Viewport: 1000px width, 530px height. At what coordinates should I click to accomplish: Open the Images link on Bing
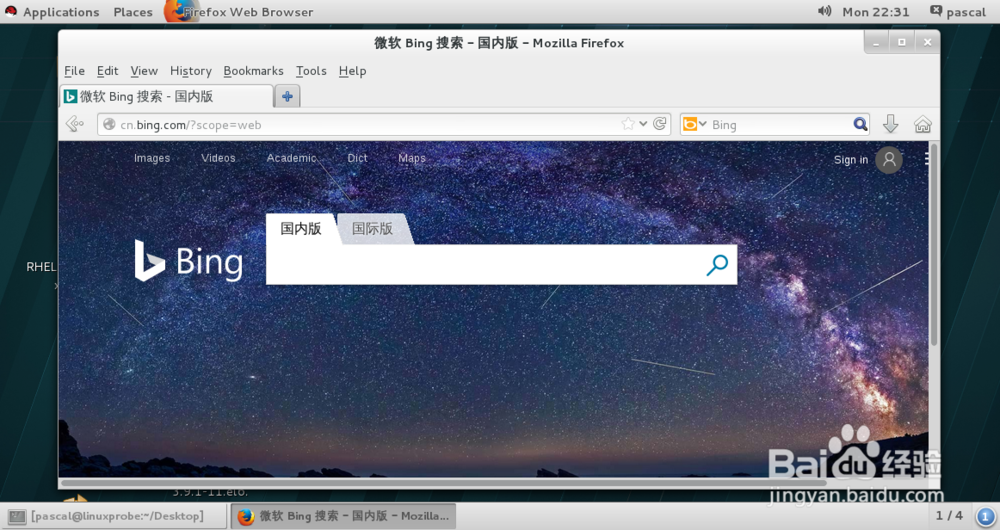(152, 158)
